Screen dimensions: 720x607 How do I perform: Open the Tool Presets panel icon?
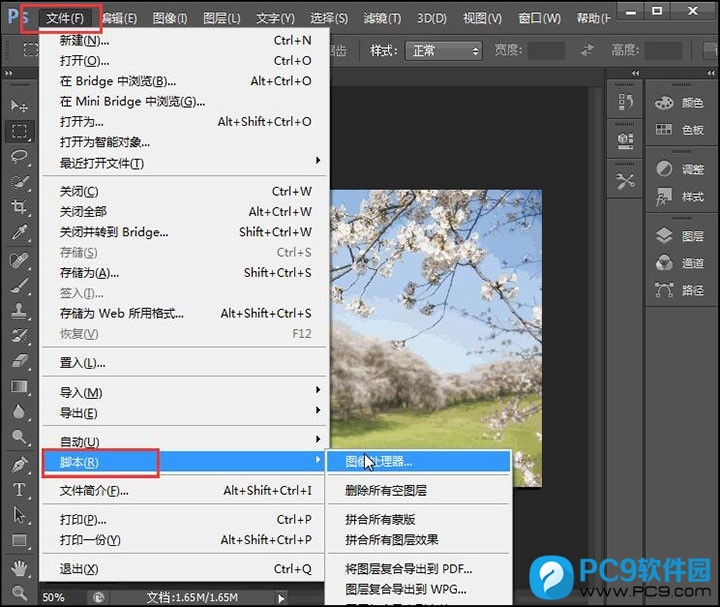tap(625, 181)
